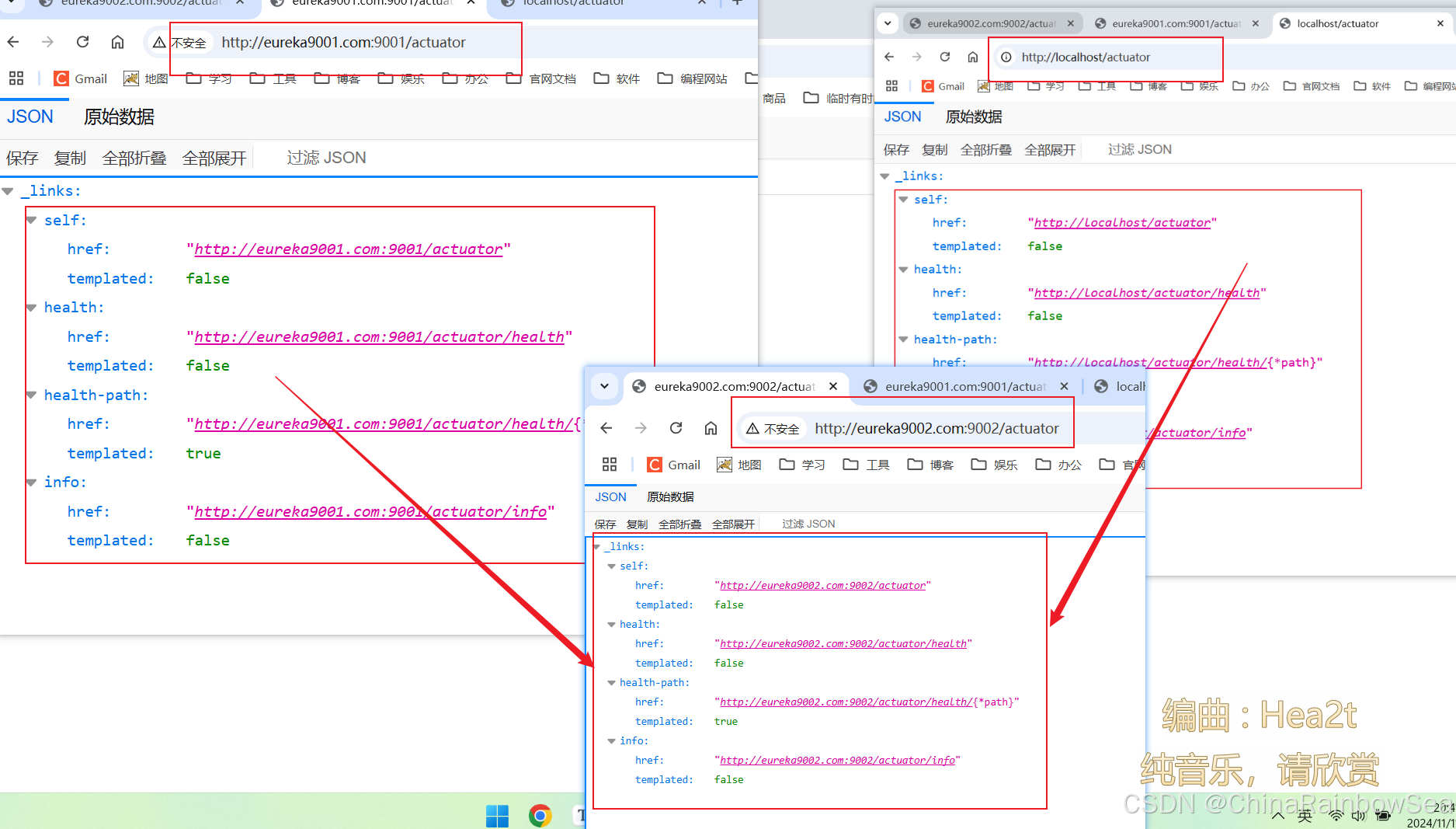Click 过滤 JSON filter field in localhost window
The image size is (1456, 829).
tap(1139, 149)
